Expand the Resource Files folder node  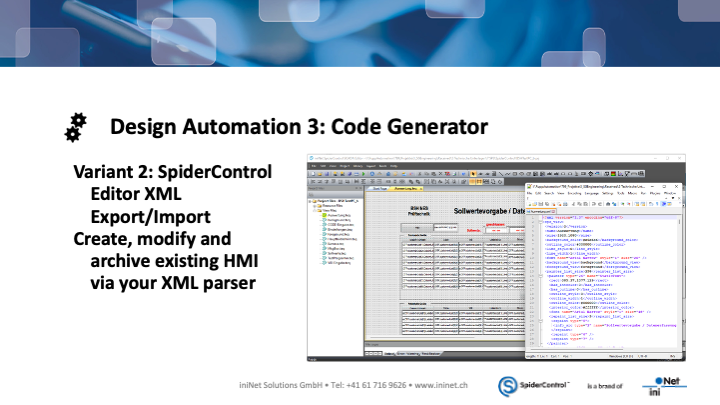[x=315, y=206]
